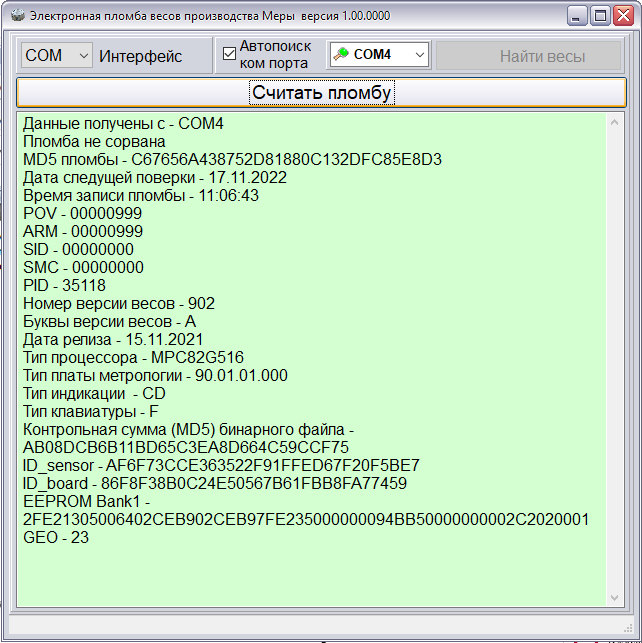Click the application icon in title bar
This screenshot has width=642, height=643.
pos(18,16)
